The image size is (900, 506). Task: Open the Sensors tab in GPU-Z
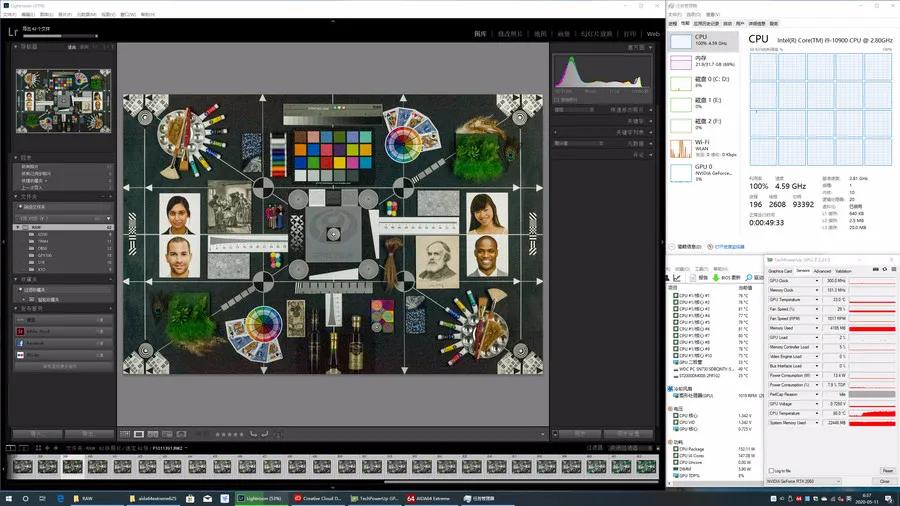802,271
